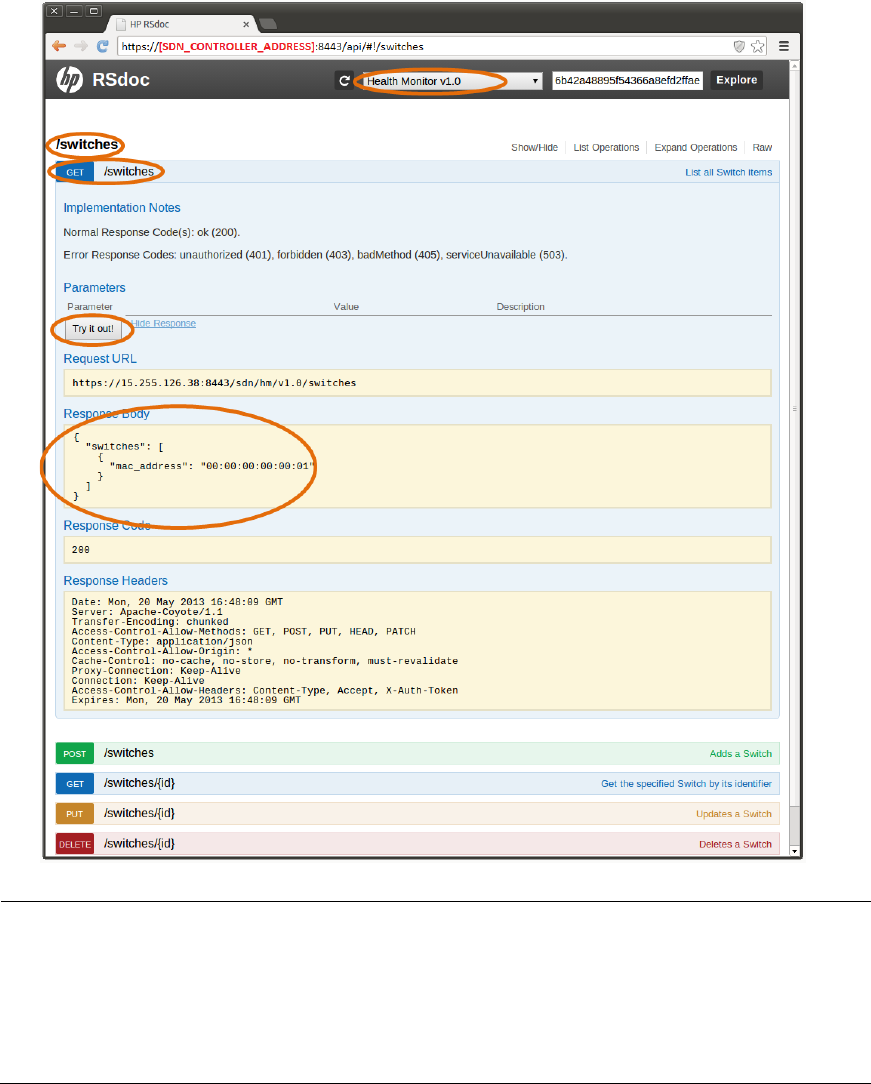This screenshot has height=1084, width=871.
Task: Click List all Switch Items link
Action: 729,172
